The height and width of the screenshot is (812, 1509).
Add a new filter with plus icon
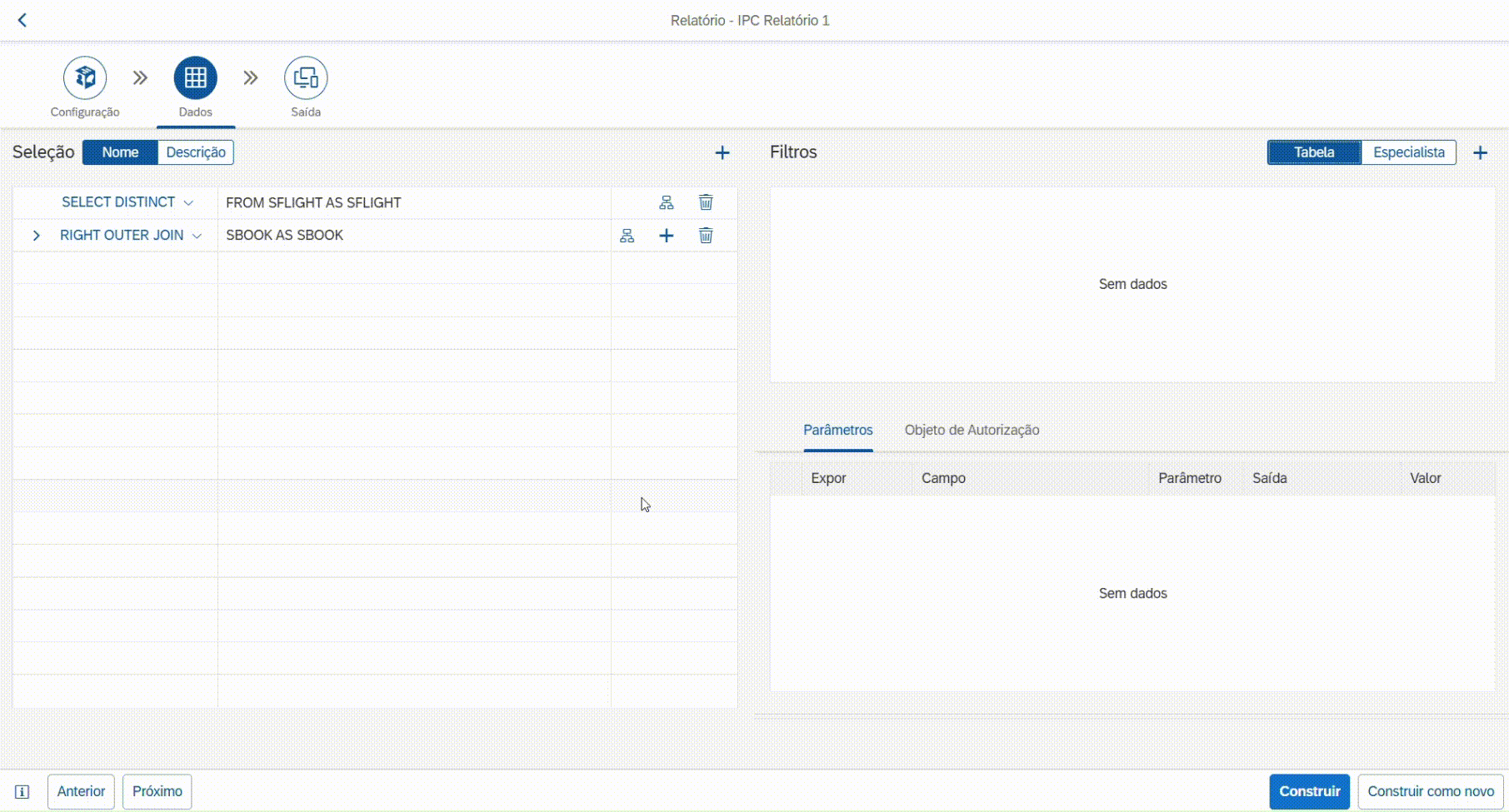coord(1480,152)
